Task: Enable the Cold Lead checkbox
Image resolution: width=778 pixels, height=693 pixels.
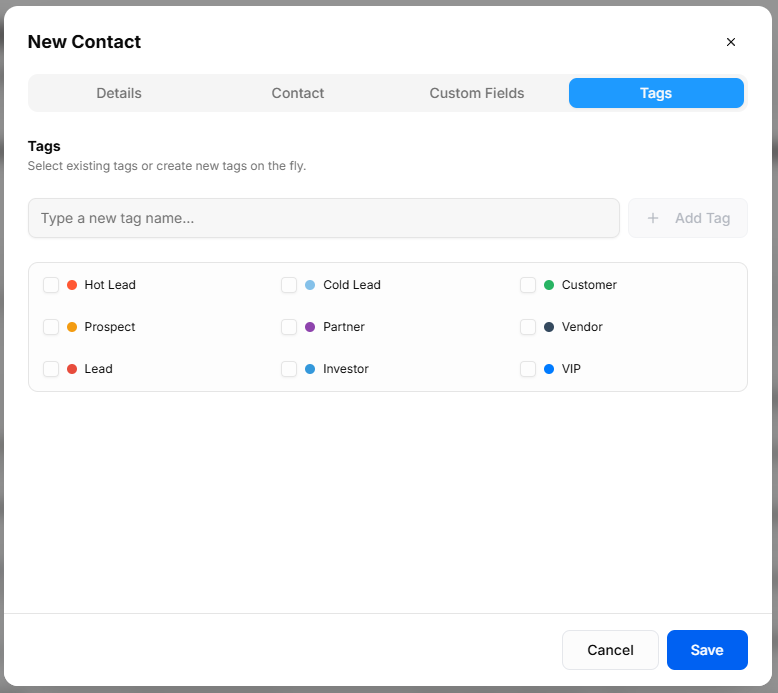Action: pyautogui.click(x=289, y=285)
